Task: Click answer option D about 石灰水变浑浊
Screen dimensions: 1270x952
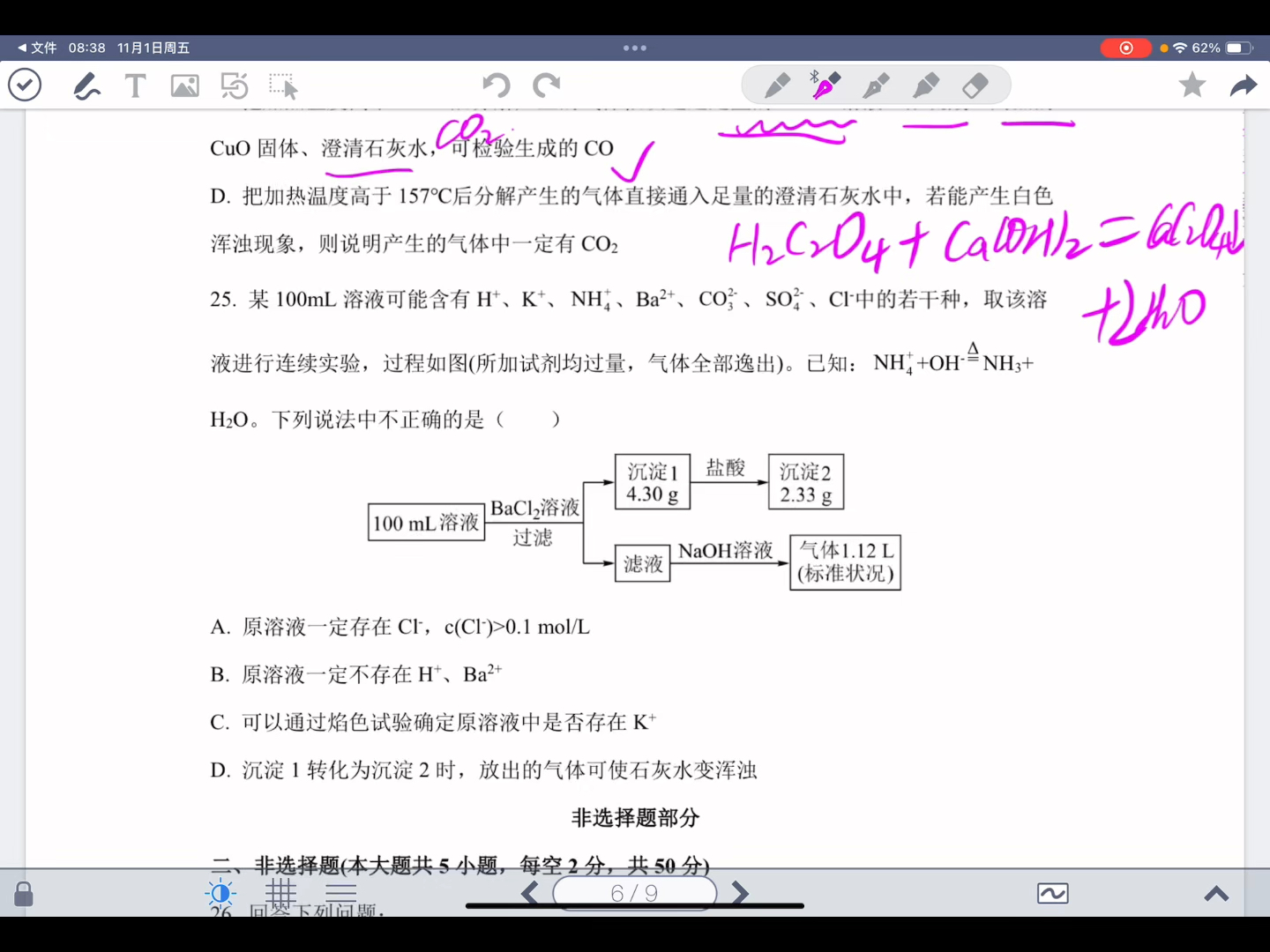Action: (483, 770)
